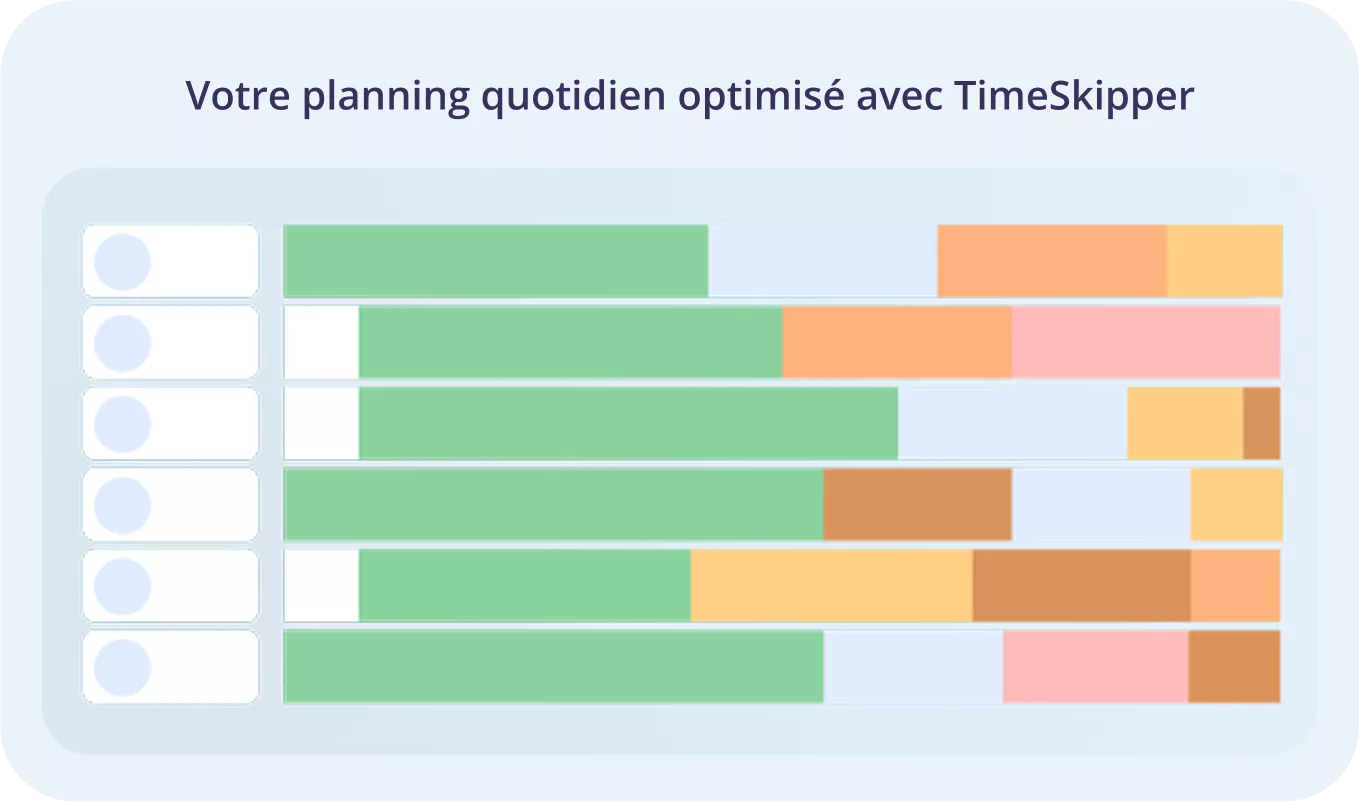The height and width of the screenshot is (802, 1359).
Task: Click the pink block in the last row
Action: click(1095, 666)
